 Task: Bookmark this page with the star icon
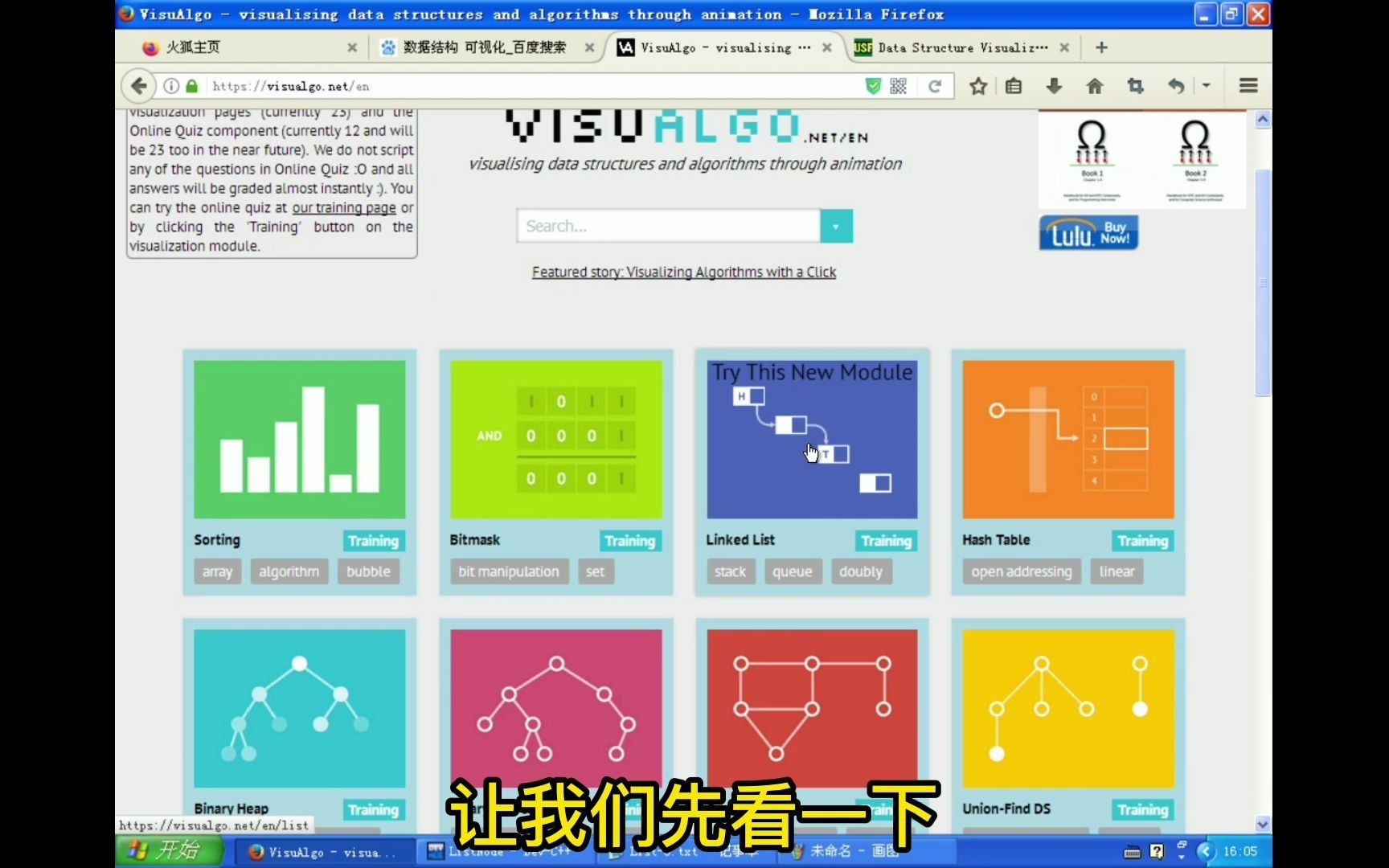click(977, 85)
